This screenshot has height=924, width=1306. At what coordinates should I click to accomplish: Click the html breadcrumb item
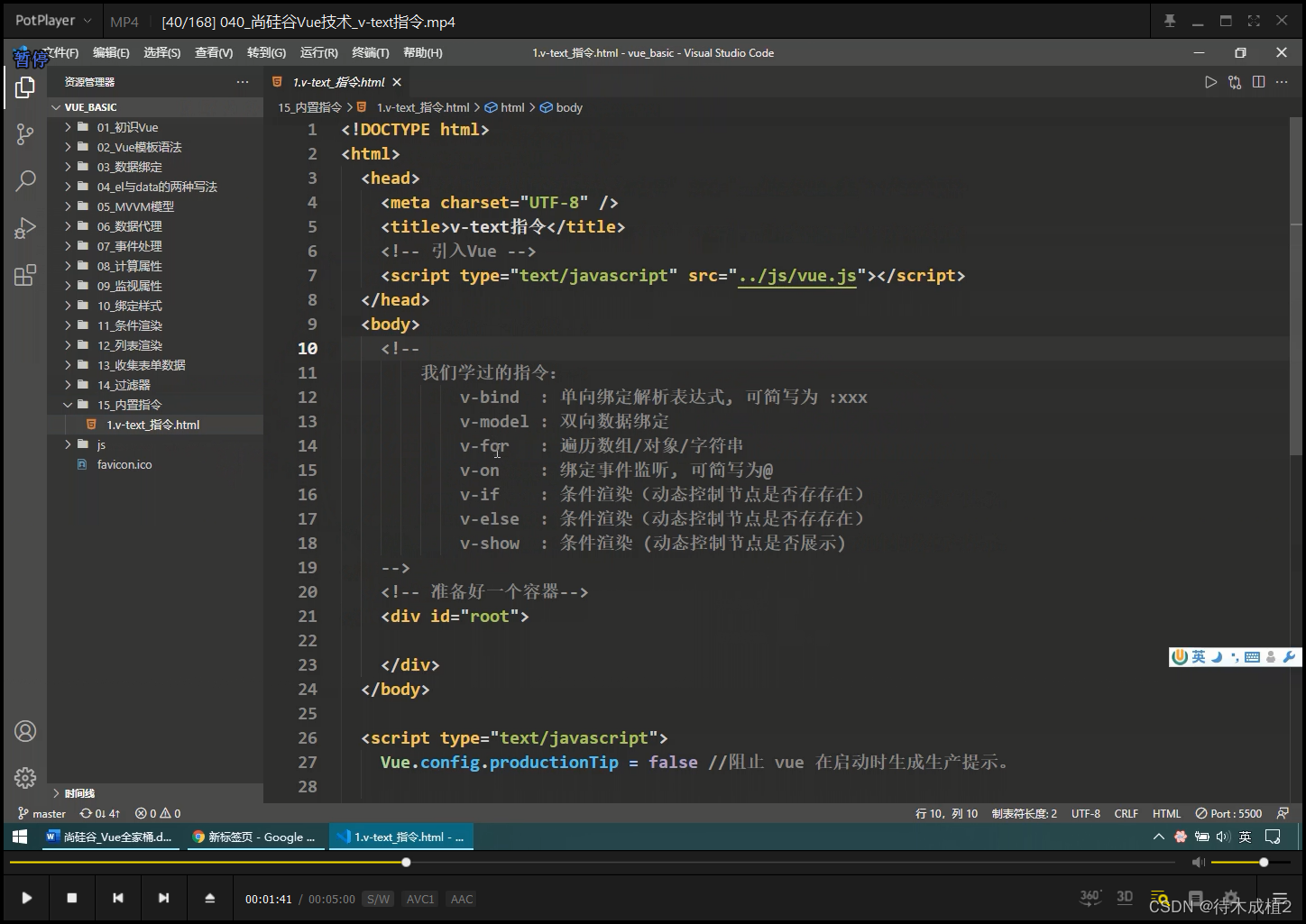(505, 107)
